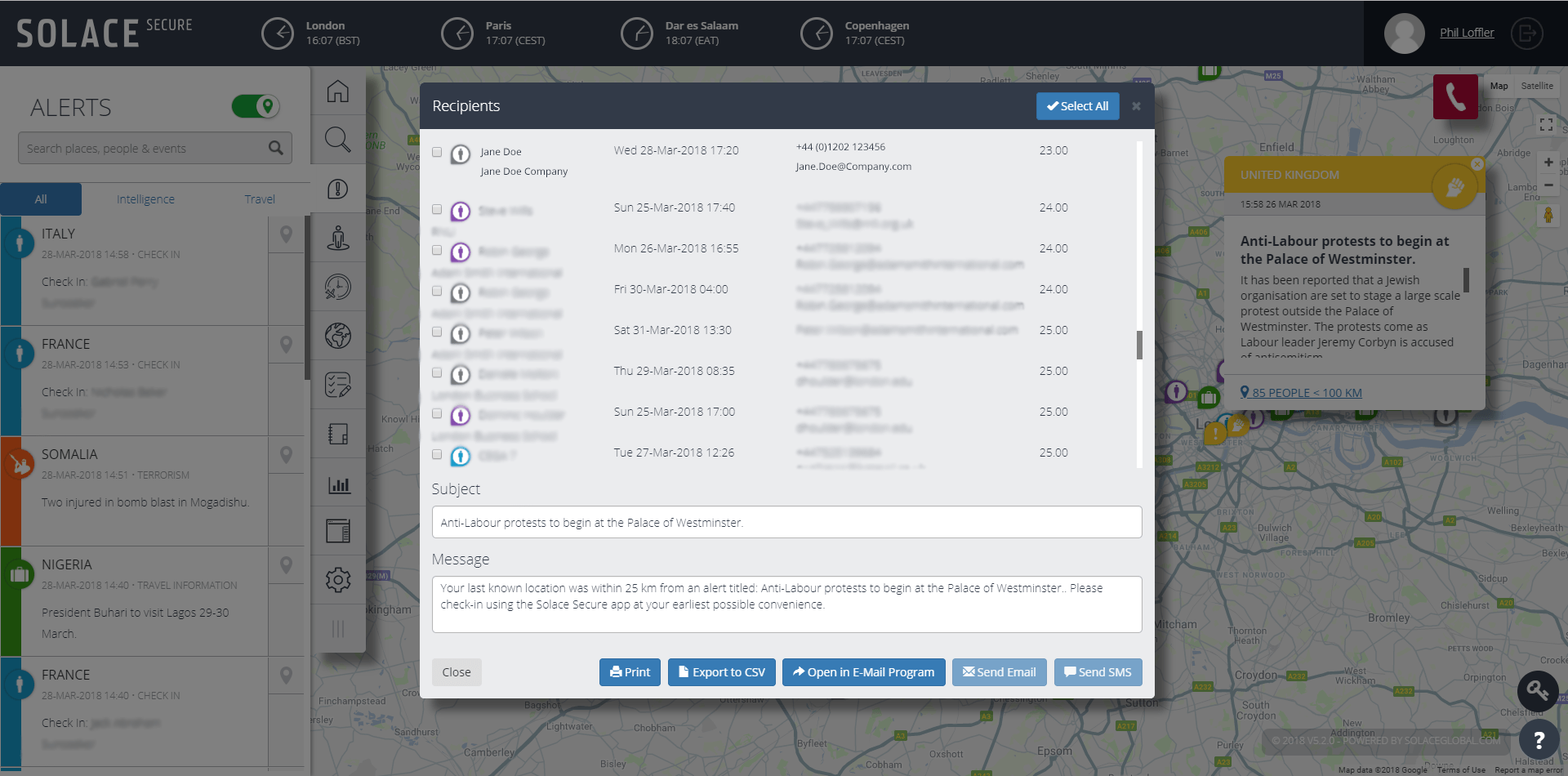Check the recipient dated Sun 25-Mar-2018 17:40

coord(437,209)
